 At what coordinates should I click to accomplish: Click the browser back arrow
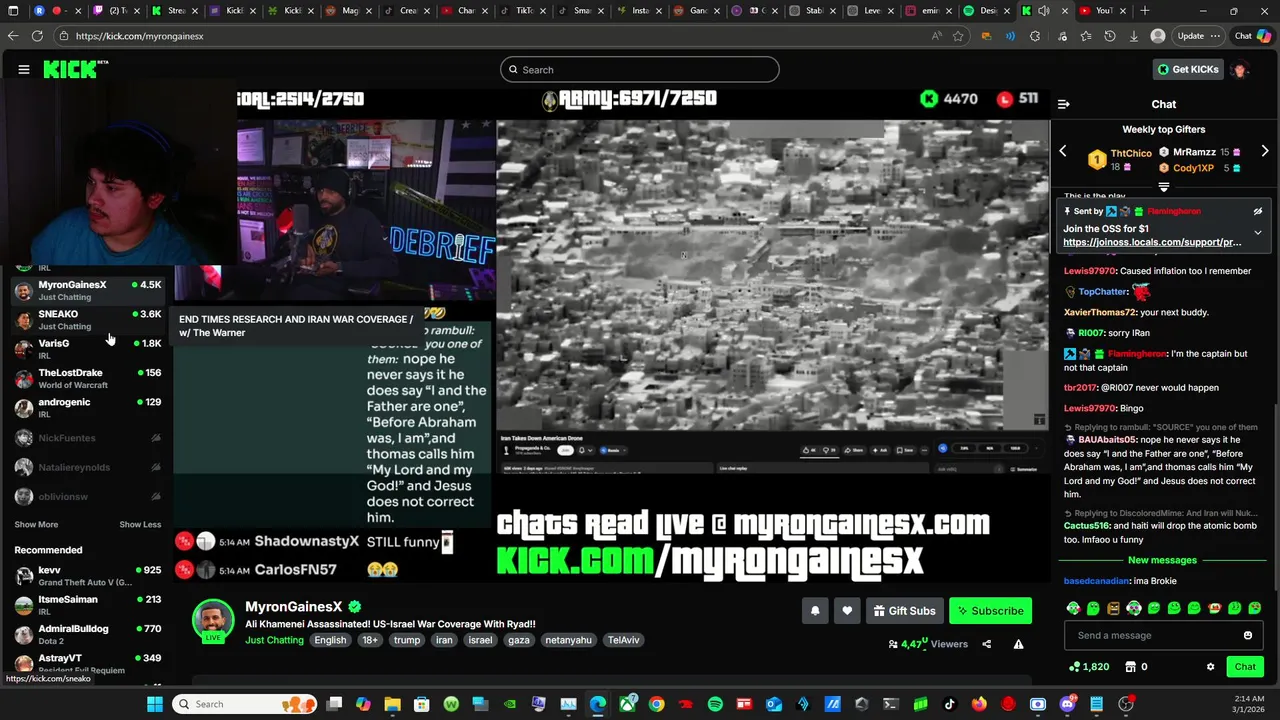point(13,36)
